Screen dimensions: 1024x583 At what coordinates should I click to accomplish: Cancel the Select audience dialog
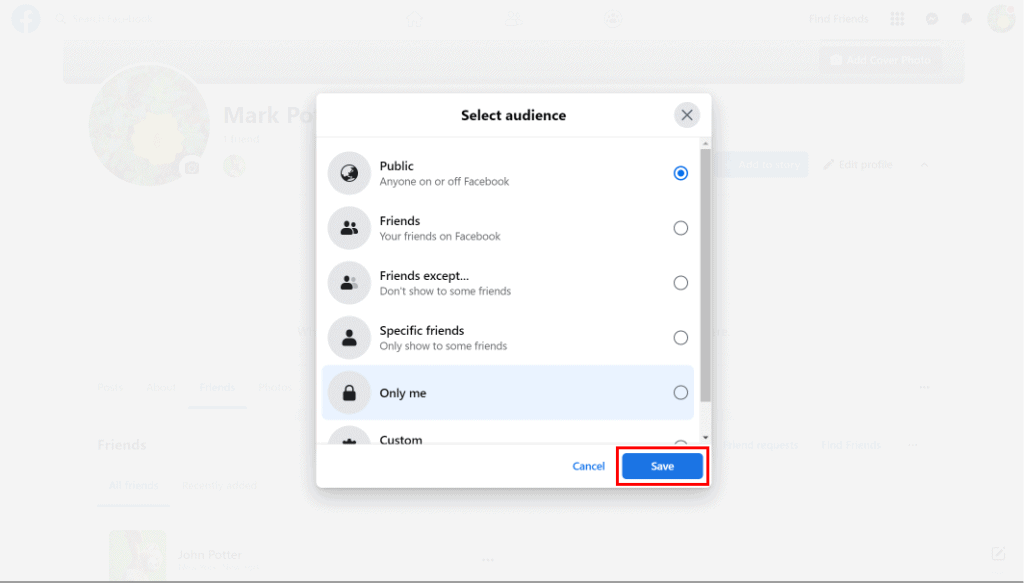click(x=588, y=465)
